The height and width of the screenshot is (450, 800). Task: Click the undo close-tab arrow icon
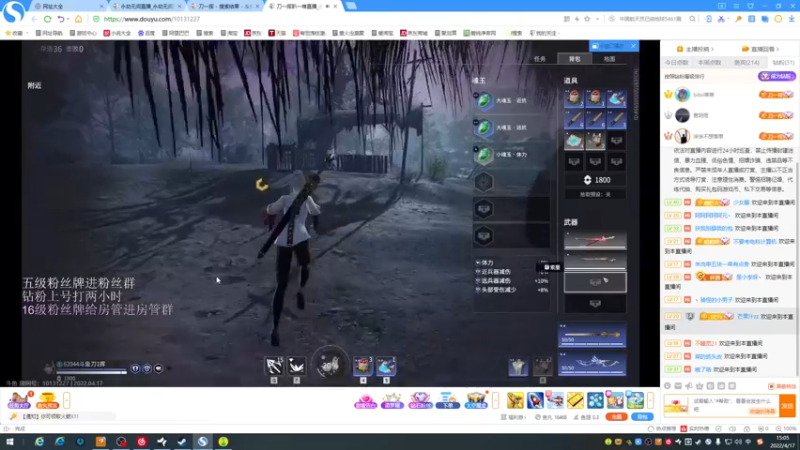coord(61,19)
